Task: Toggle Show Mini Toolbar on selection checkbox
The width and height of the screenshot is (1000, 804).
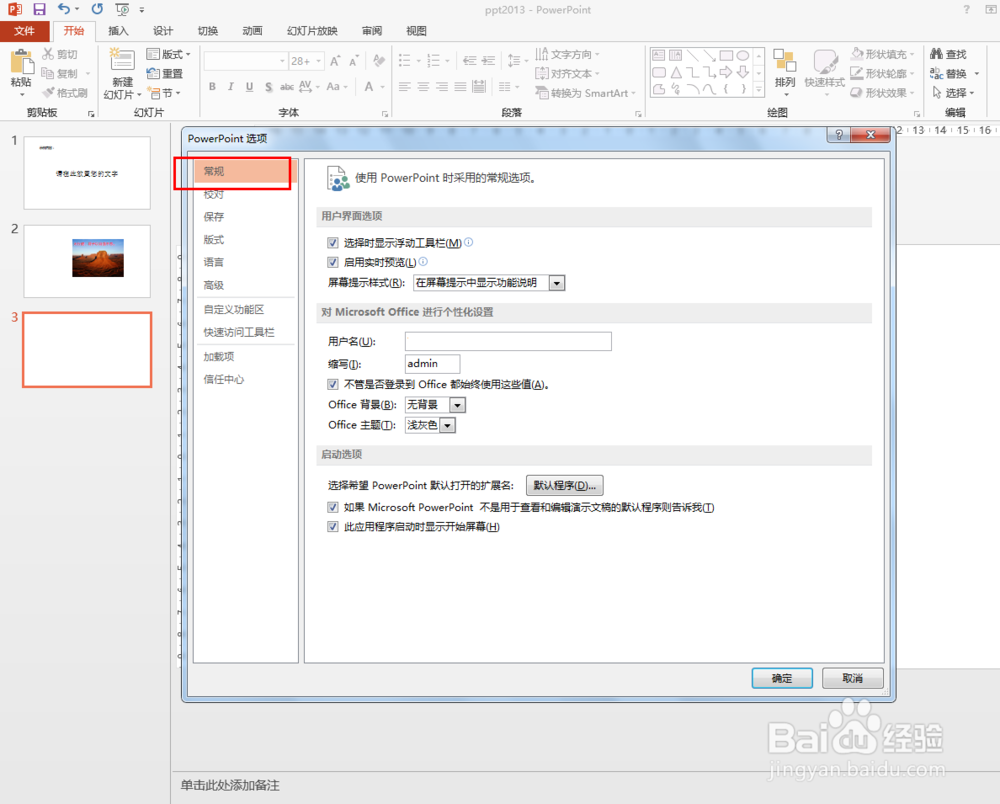Action: click(332, 243)
